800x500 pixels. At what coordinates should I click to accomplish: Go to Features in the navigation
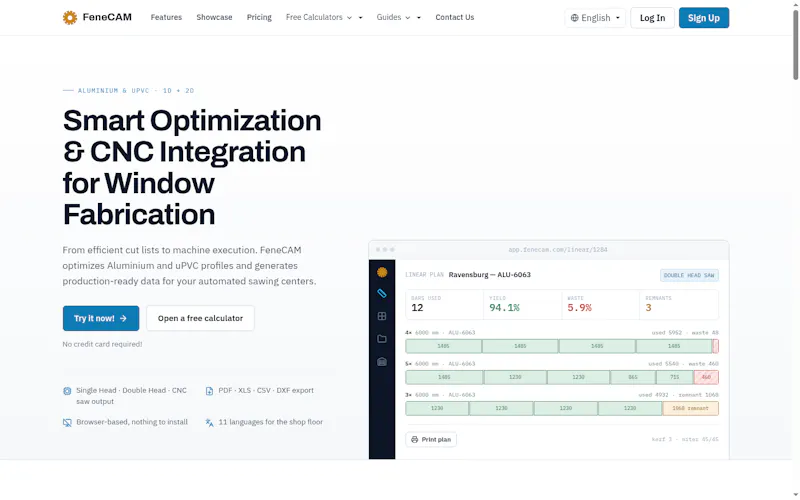tap(166, 17)
